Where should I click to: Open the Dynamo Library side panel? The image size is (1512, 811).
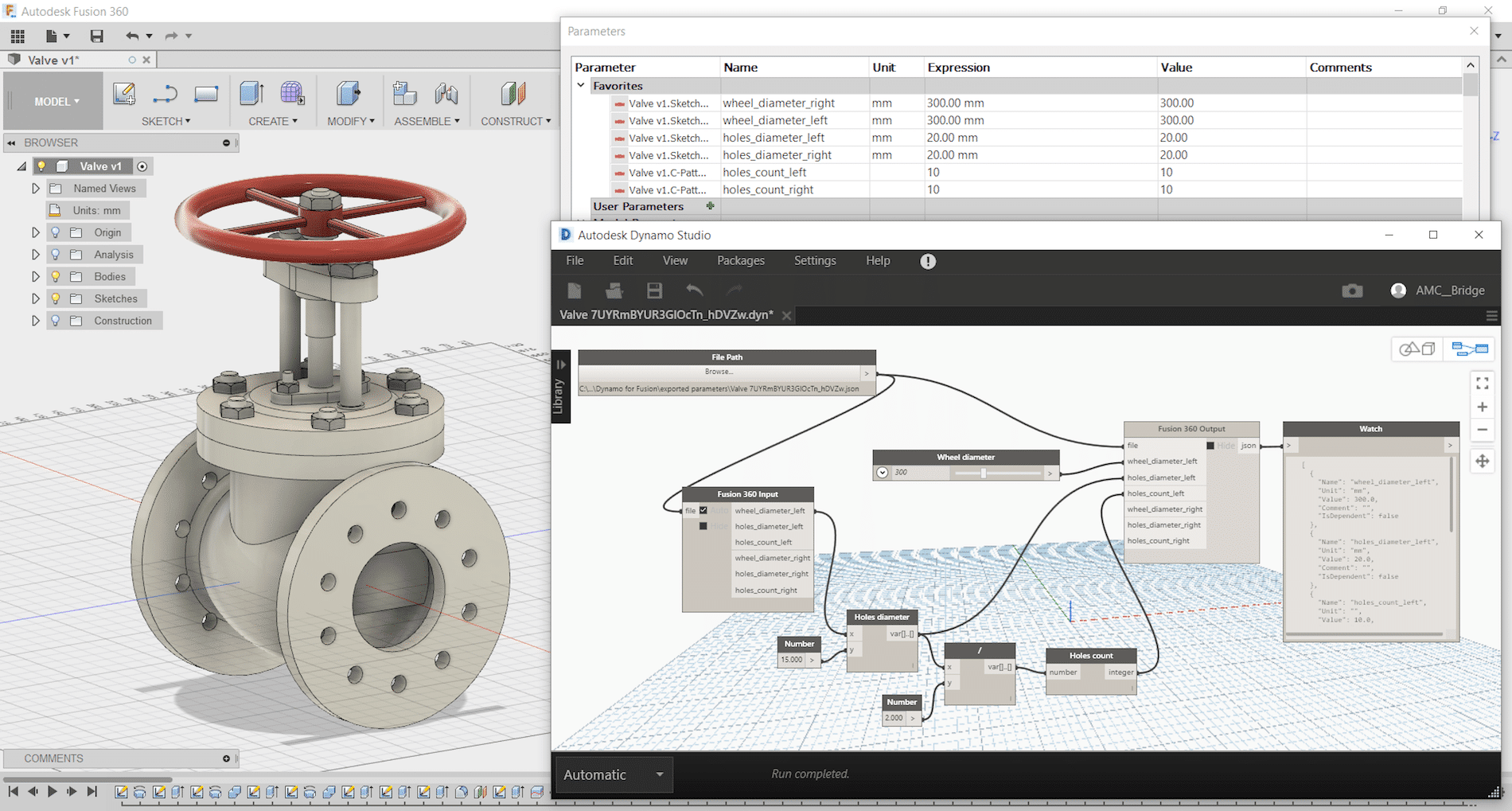pos(560,387)
